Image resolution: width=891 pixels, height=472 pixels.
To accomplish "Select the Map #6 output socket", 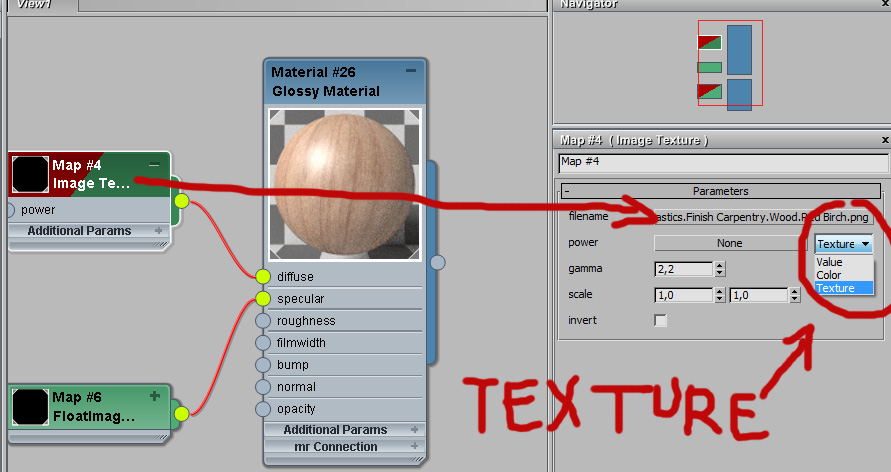I will click(x=181, y=413).
